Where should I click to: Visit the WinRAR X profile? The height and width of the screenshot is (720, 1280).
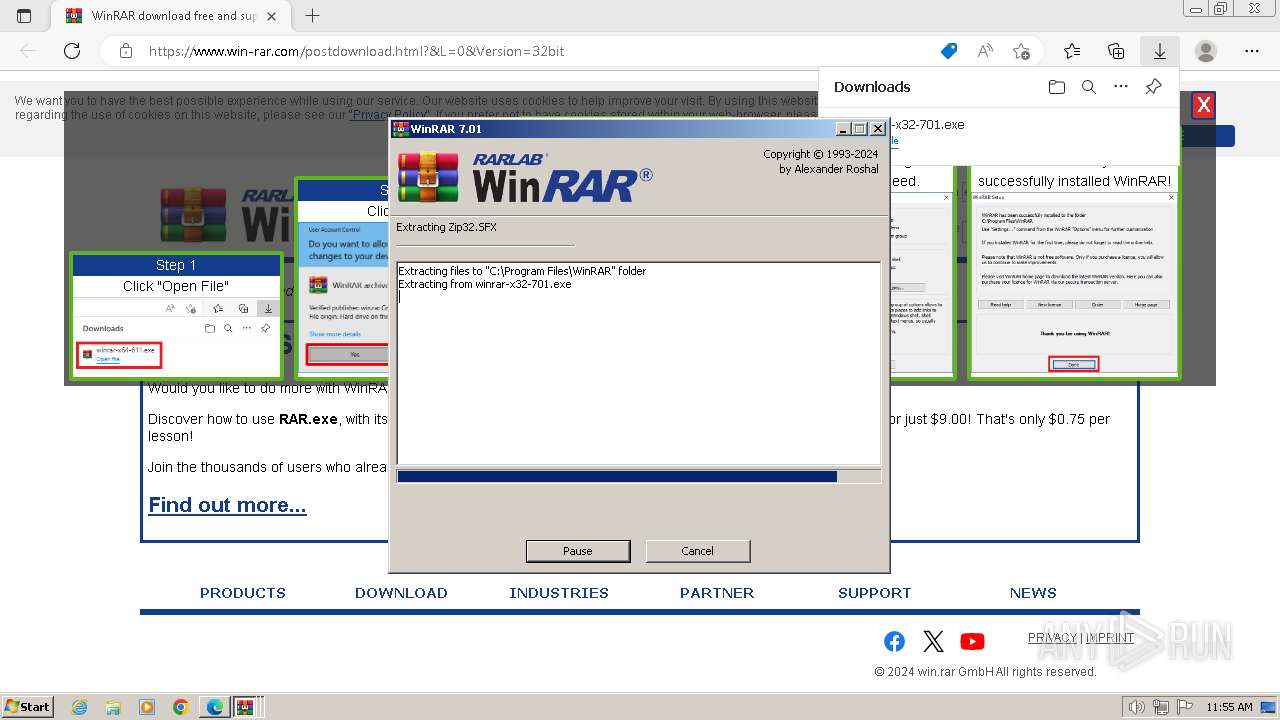point(933,641)
